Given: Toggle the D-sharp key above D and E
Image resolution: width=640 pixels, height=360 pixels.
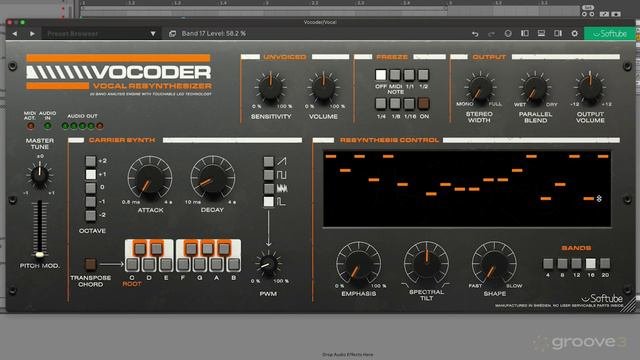Looking at the screenshot, I should tap(157, 249).
